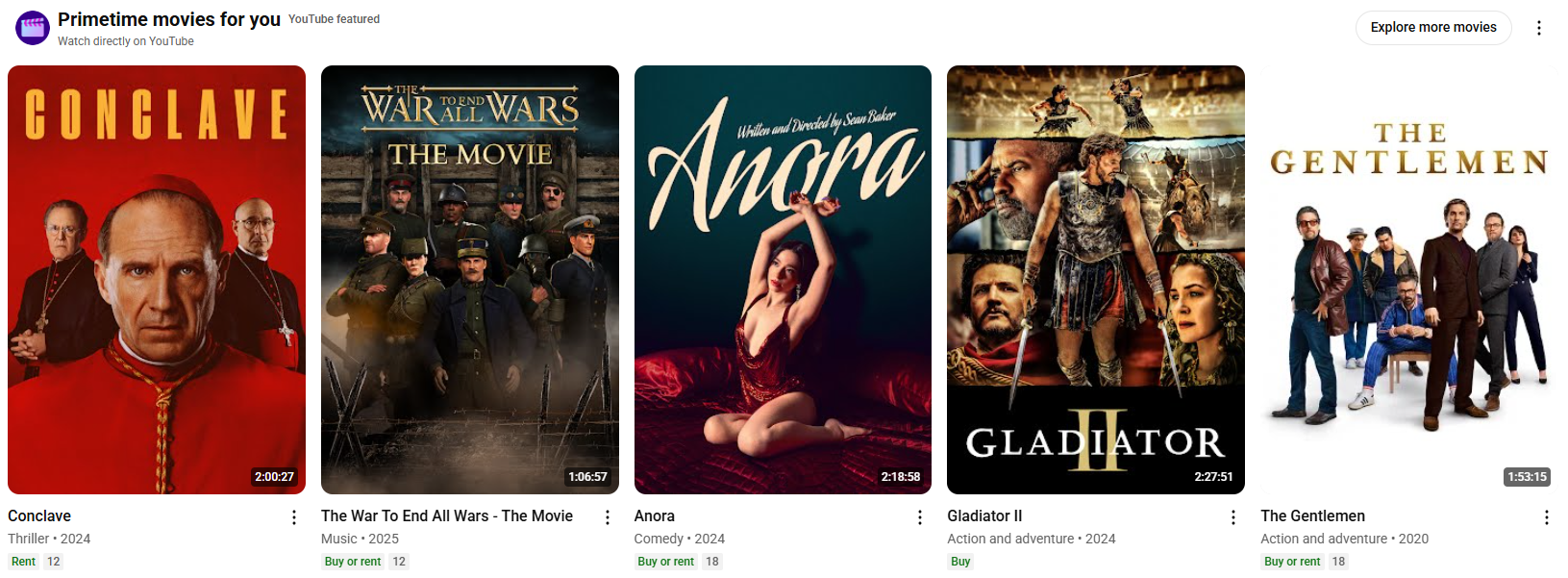Open The Gentlemen poster thumbnail

point(1409,280)
